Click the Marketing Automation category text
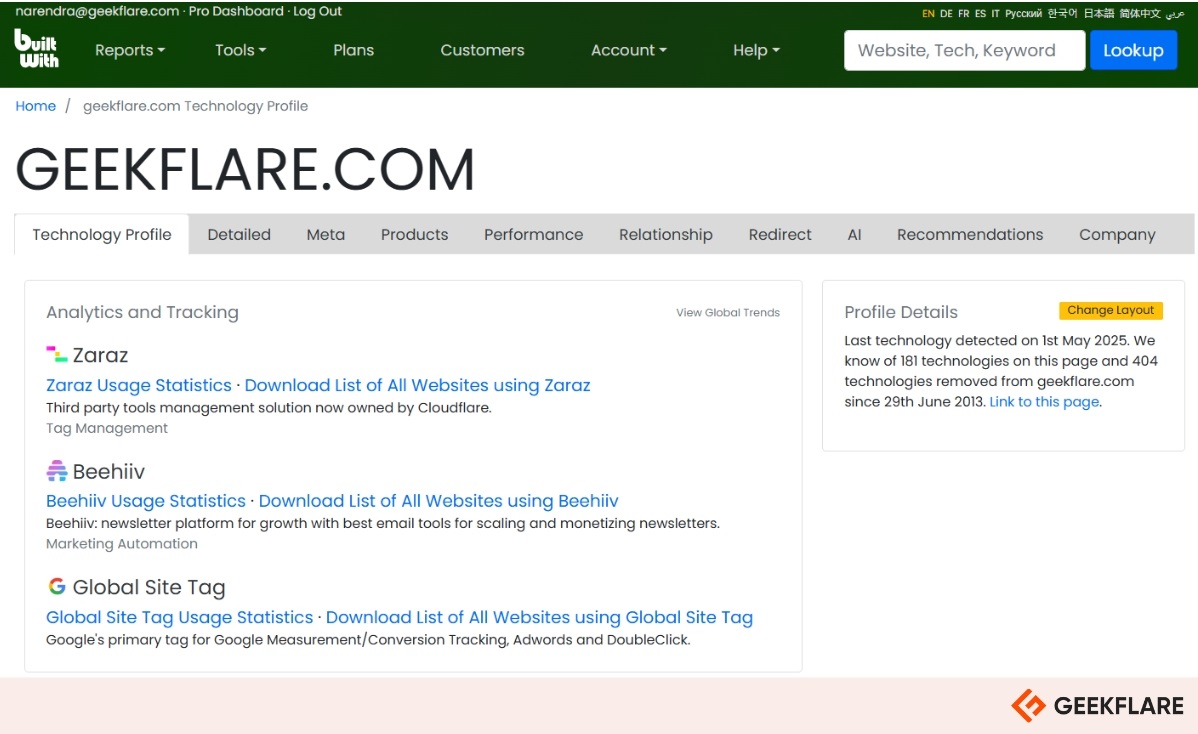The width and height of the screenshot is (1198, 734). point(121,544)
